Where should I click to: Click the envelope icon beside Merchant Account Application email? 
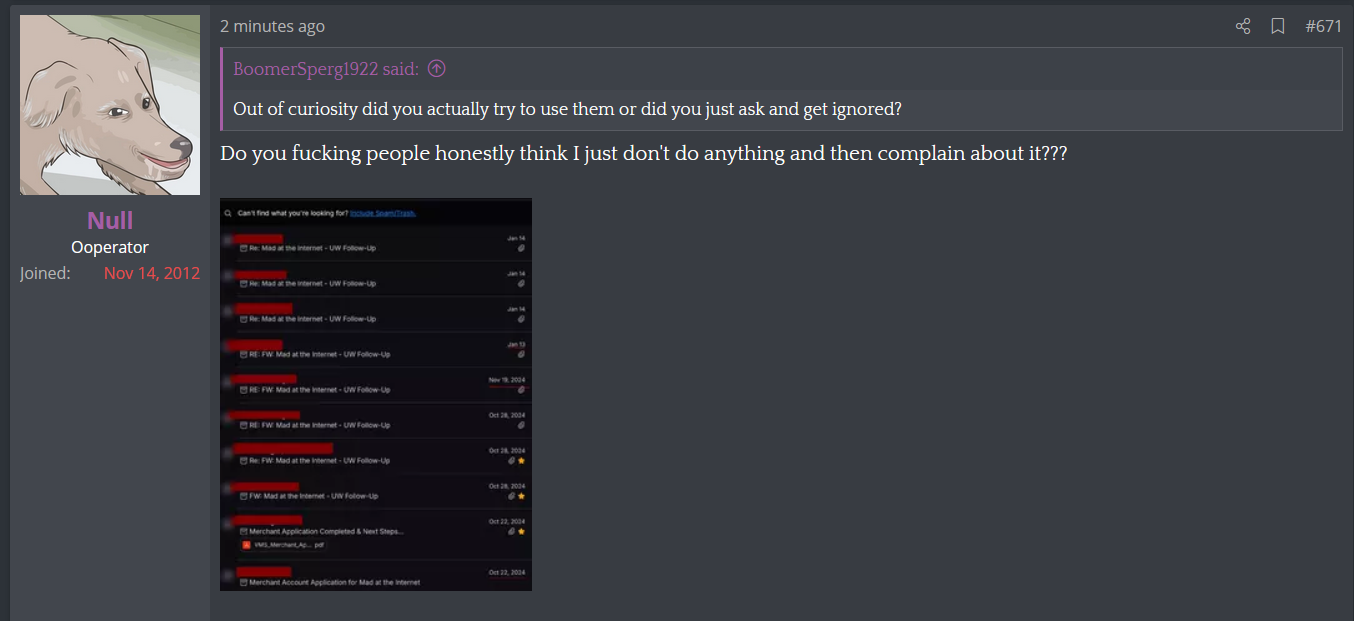click(243, 582)
